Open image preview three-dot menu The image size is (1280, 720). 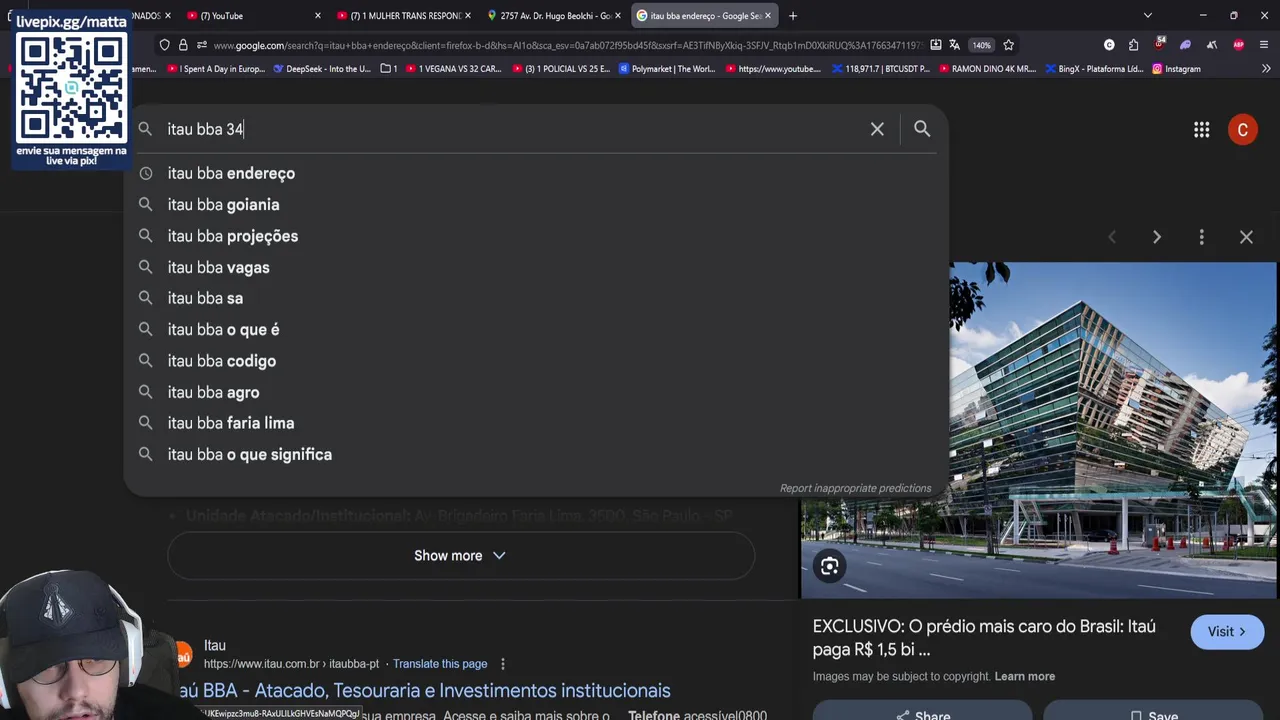point(1202,237)
